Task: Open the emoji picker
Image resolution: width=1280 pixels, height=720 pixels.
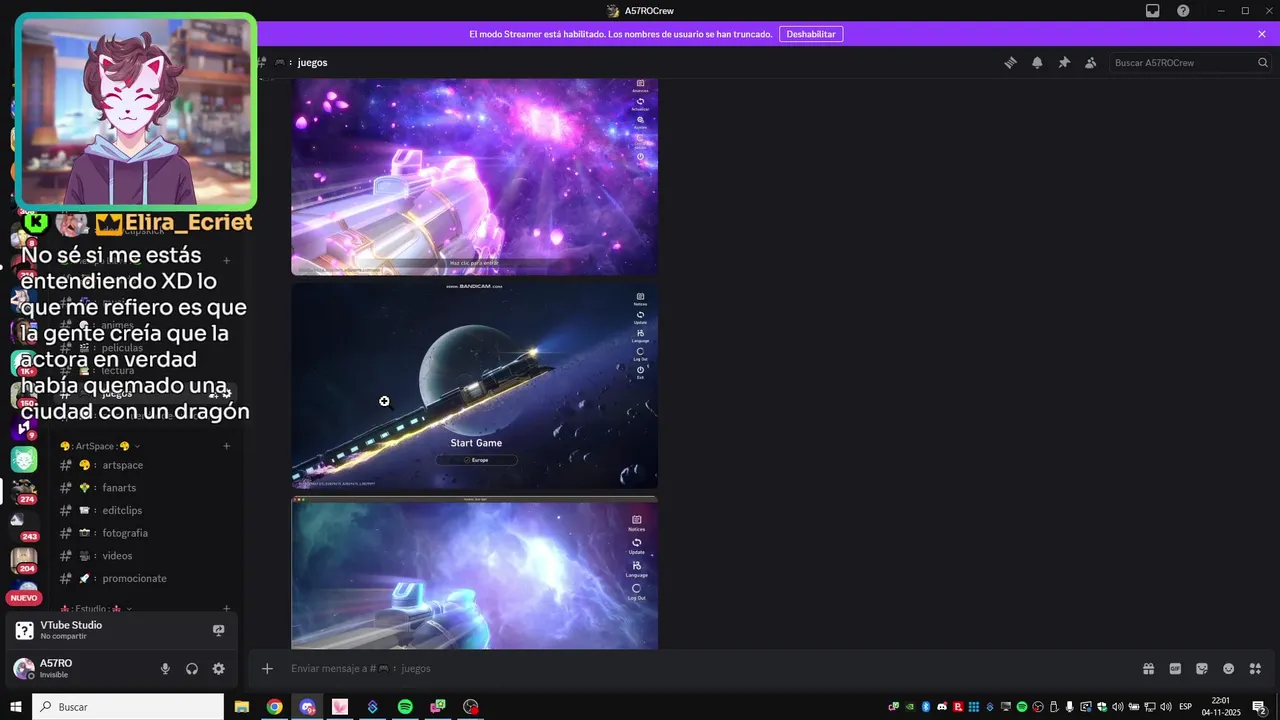Action: pos(1228,669)
